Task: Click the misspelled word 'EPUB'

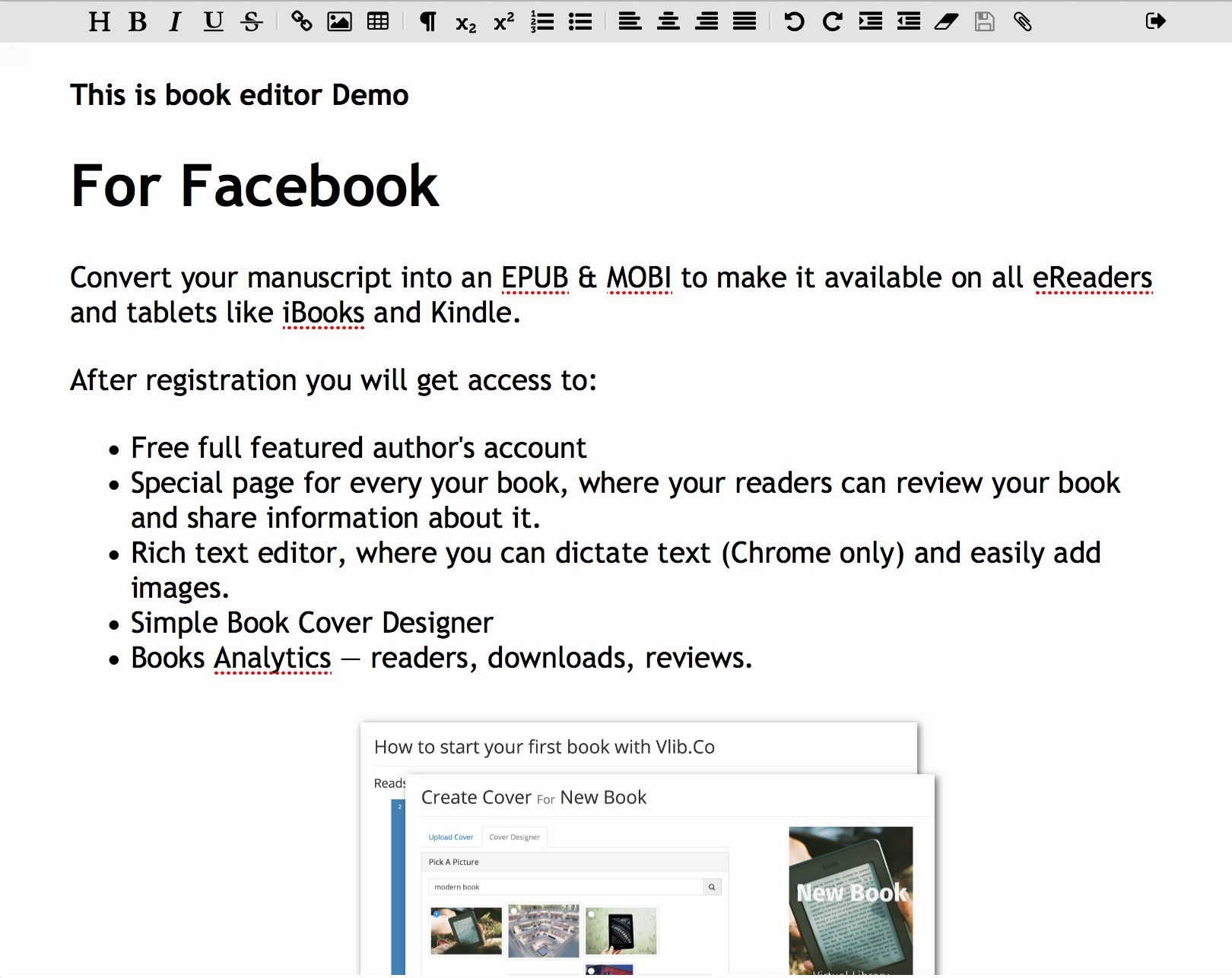Action: coord(535,278)
